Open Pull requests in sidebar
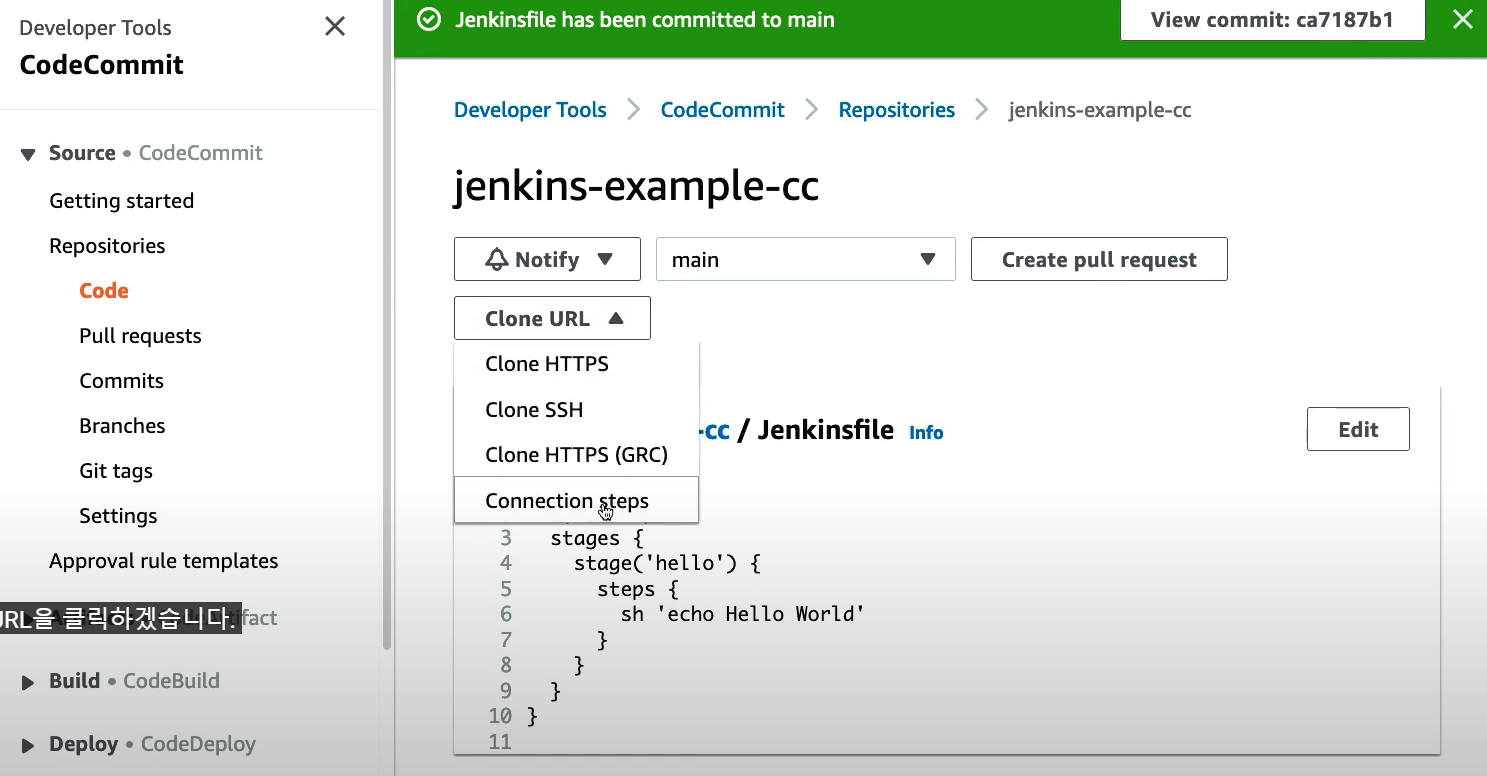Screen dimensions: 1487x776 140,336
